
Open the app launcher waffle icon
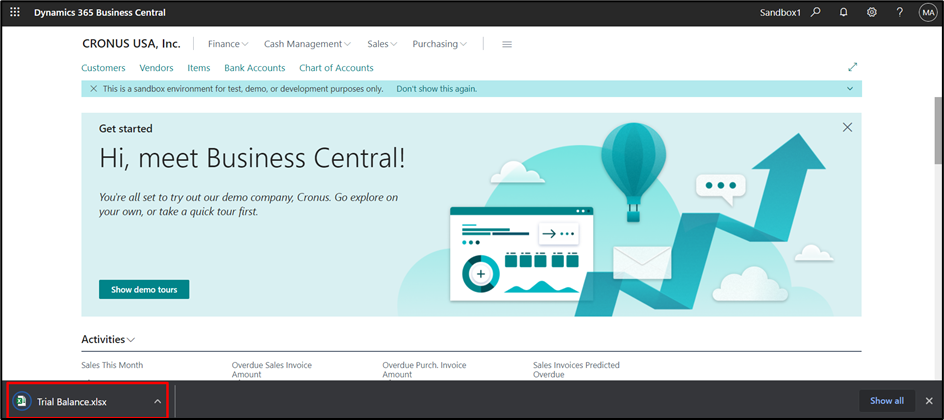(x=15, y=12)
